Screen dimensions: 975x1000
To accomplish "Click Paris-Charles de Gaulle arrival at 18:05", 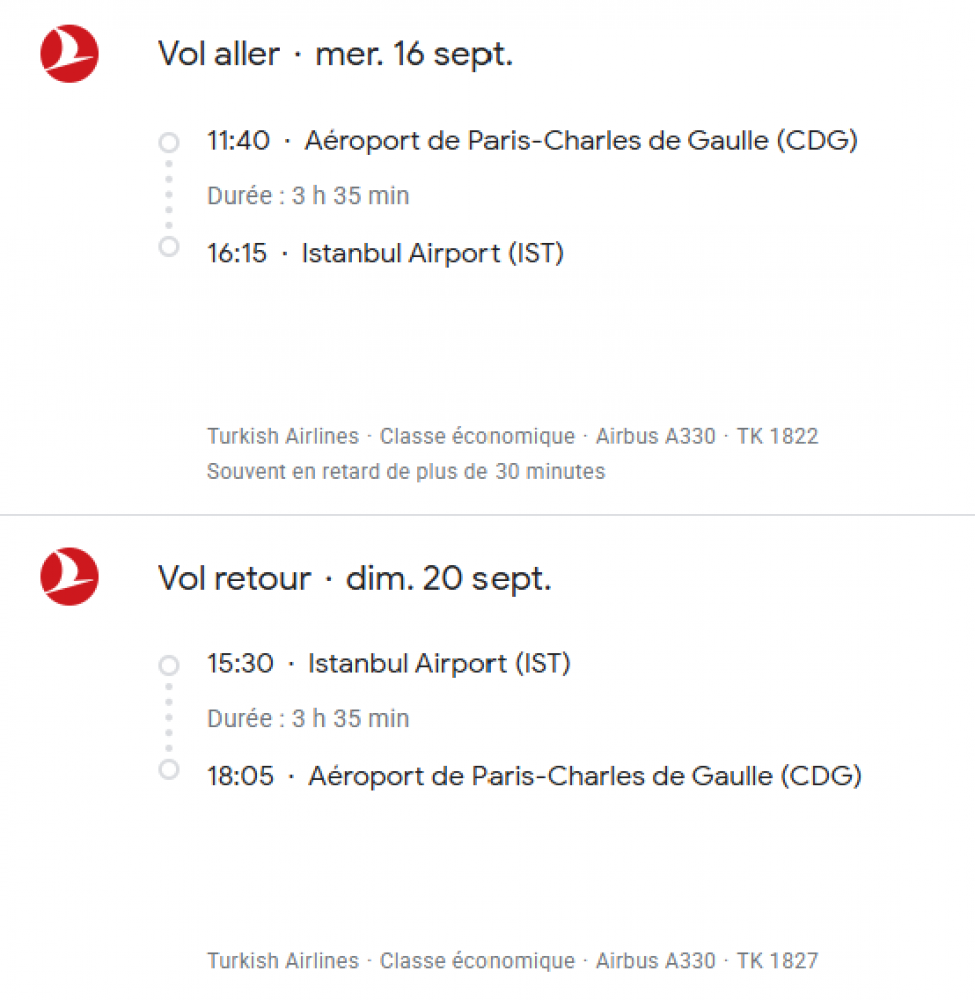I will pos(584,776).
